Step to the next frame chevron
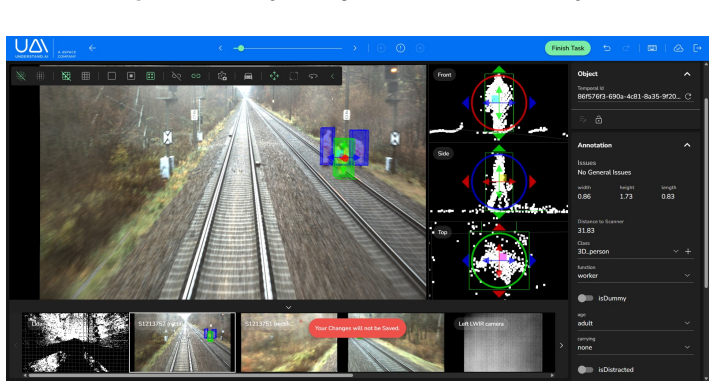The image size is (715, 387). tap(355, 48)
